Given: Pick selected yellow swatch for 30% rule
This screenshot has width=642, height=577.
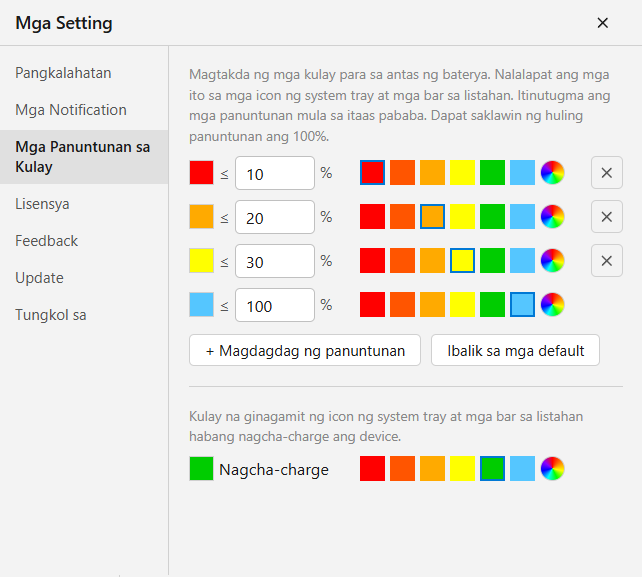Looking at the screenshot, I should click(462, 260).
